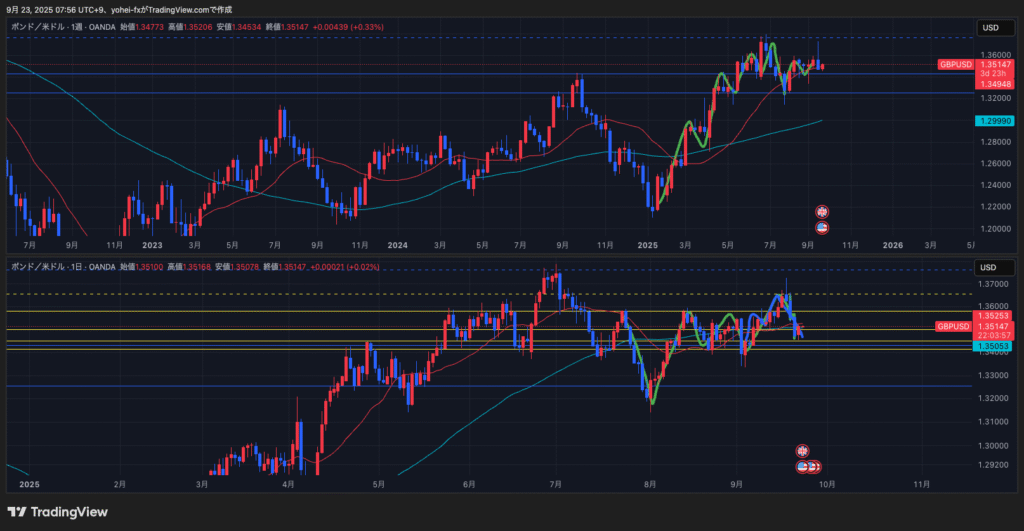Click the 2026 label on weekly time axis
The image size is (1024, 531).
point(893,245)
